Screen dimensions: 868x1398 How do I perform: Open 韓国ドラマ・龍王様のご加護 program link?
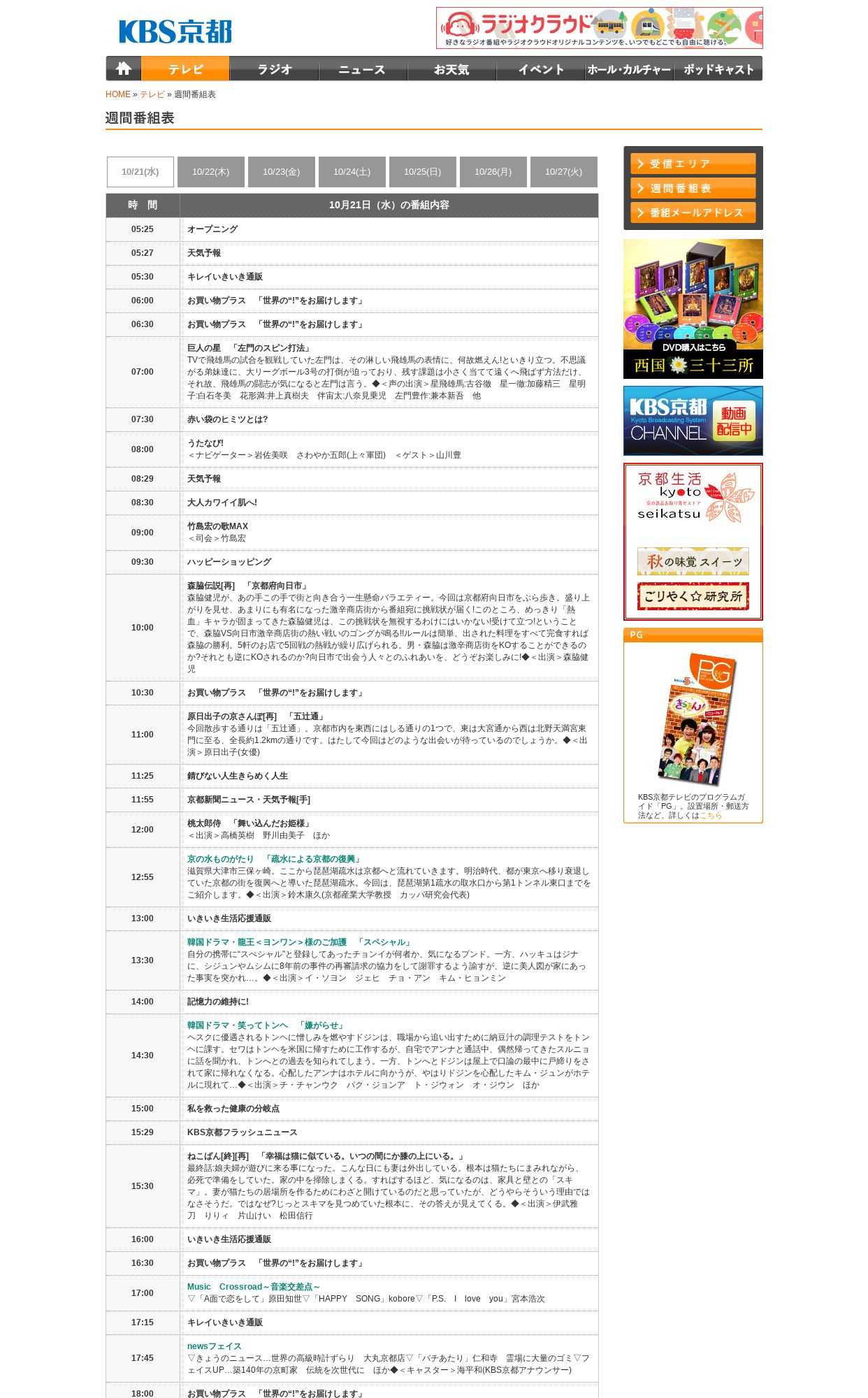click(300, 942)
